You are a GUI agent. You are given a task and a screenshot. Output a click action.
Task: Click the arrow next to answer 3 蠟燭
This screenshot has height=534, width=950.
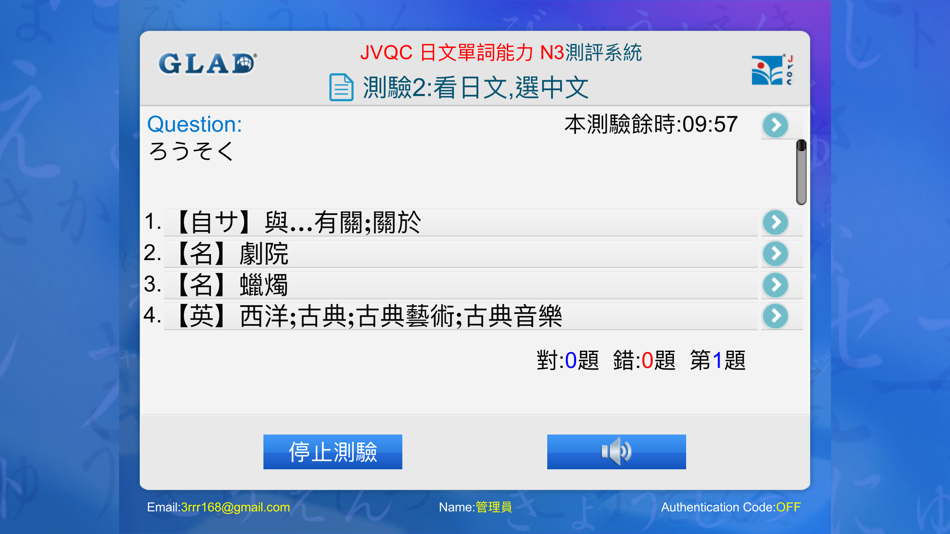point(776,285)
